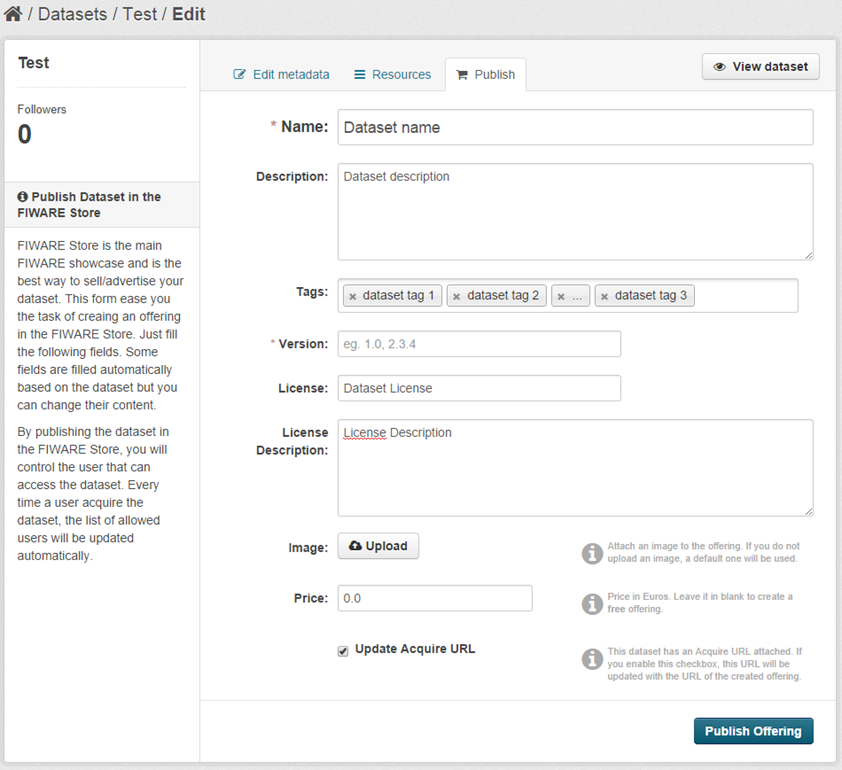Click the Followers count '0'
The width and height of the screenshot is (842, 770).
24,134
